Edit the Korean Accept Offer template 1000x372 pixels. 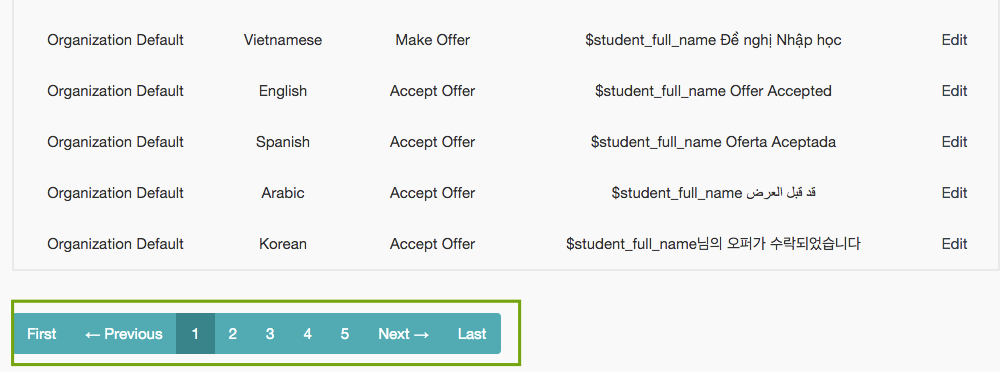coord(954,244)
